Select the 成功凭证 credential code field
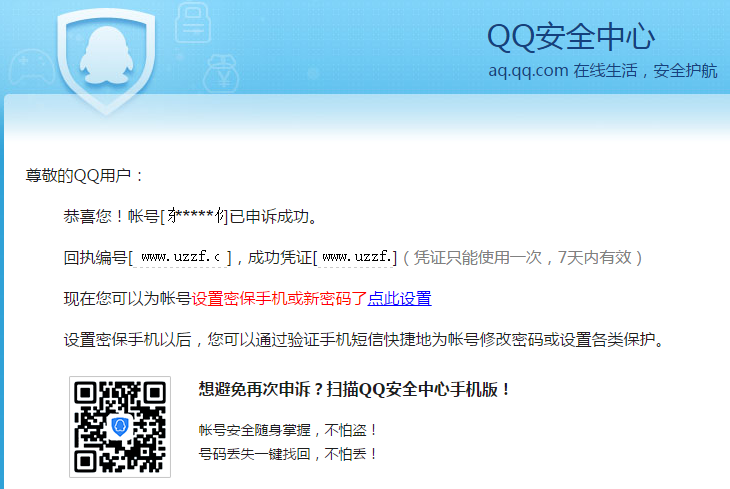Image resolution: width=730 pixels, height=489 pixels. coord(356,257)
